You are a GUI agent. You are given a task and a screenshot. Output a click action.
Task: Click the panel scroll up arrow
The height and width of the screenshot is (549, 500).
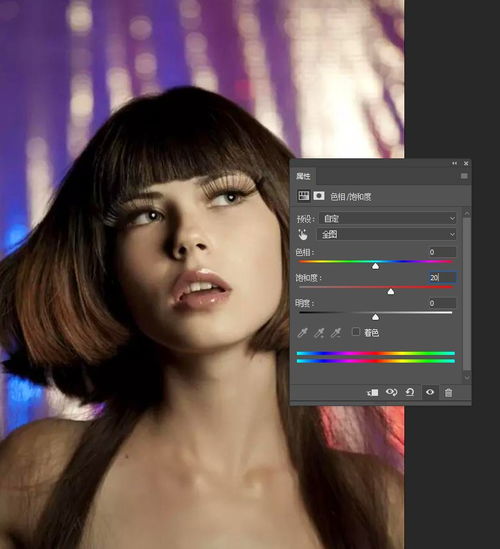click(467, 213)
